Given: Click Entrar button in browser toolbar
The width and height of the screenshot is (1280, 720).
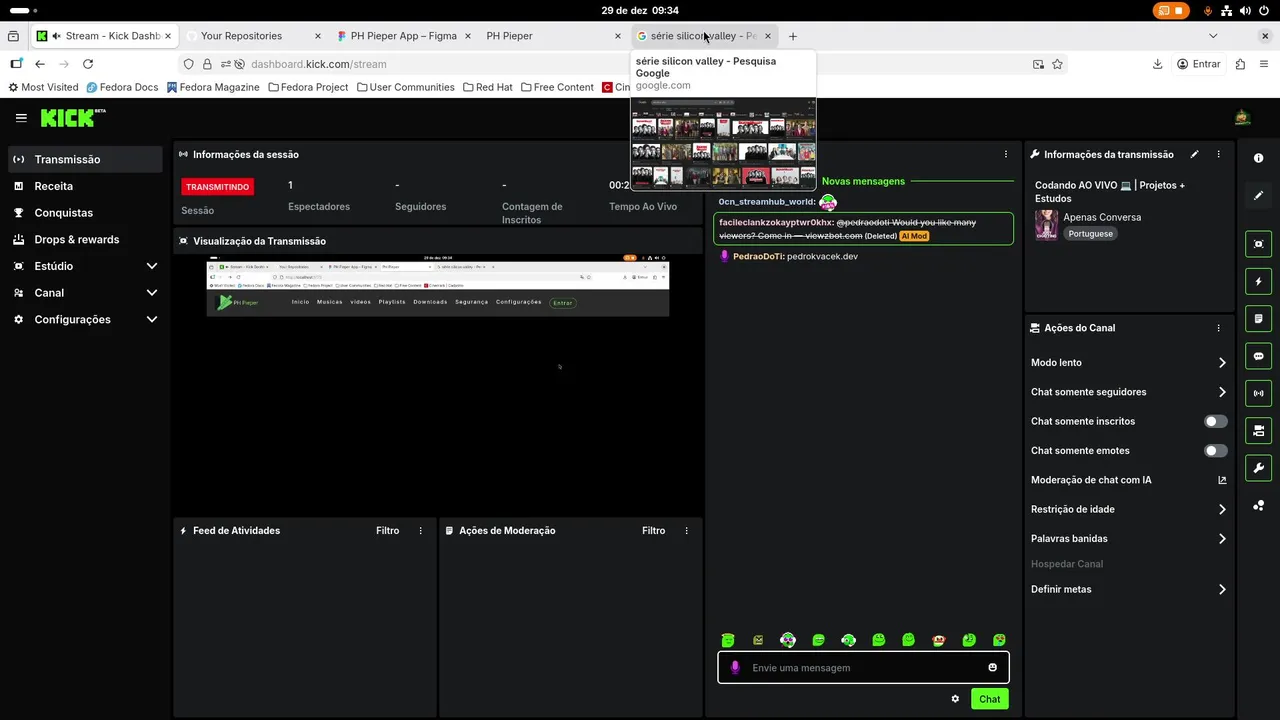Looking at the screenshot, I should [1198, 64].
